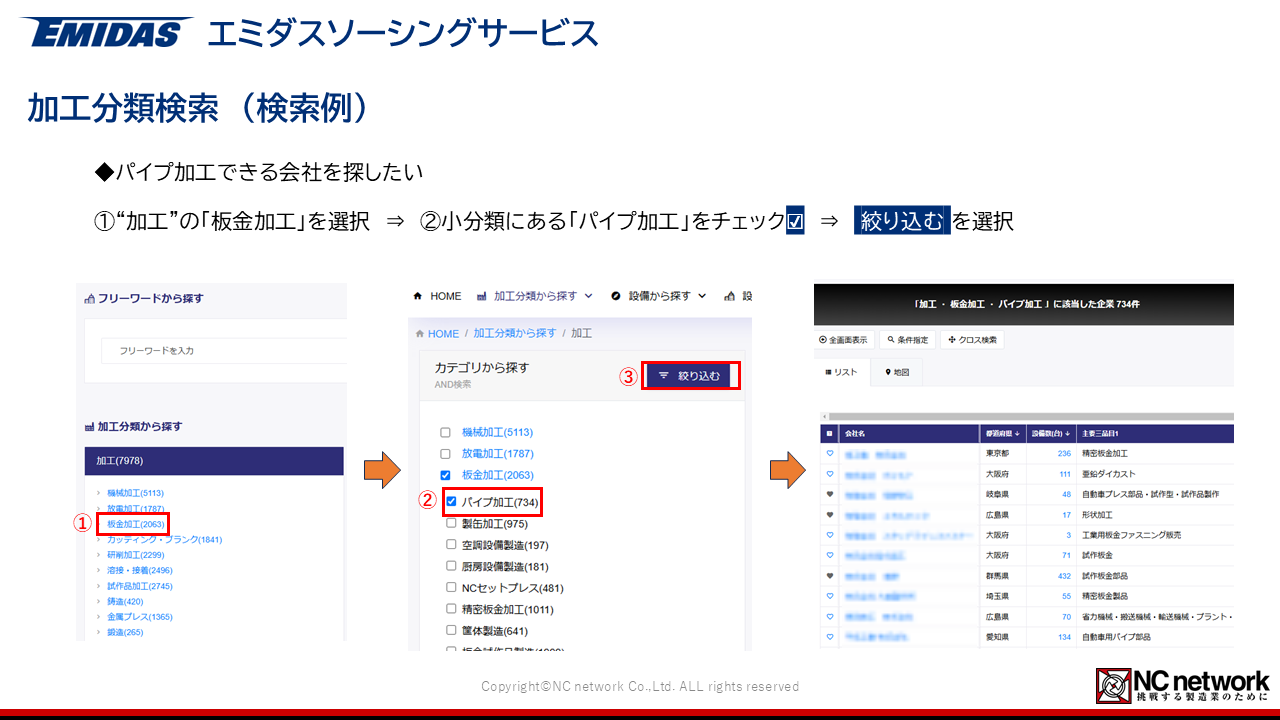Click the select-all icon in table header
The image size is (1280, 720).
point(829,433)
